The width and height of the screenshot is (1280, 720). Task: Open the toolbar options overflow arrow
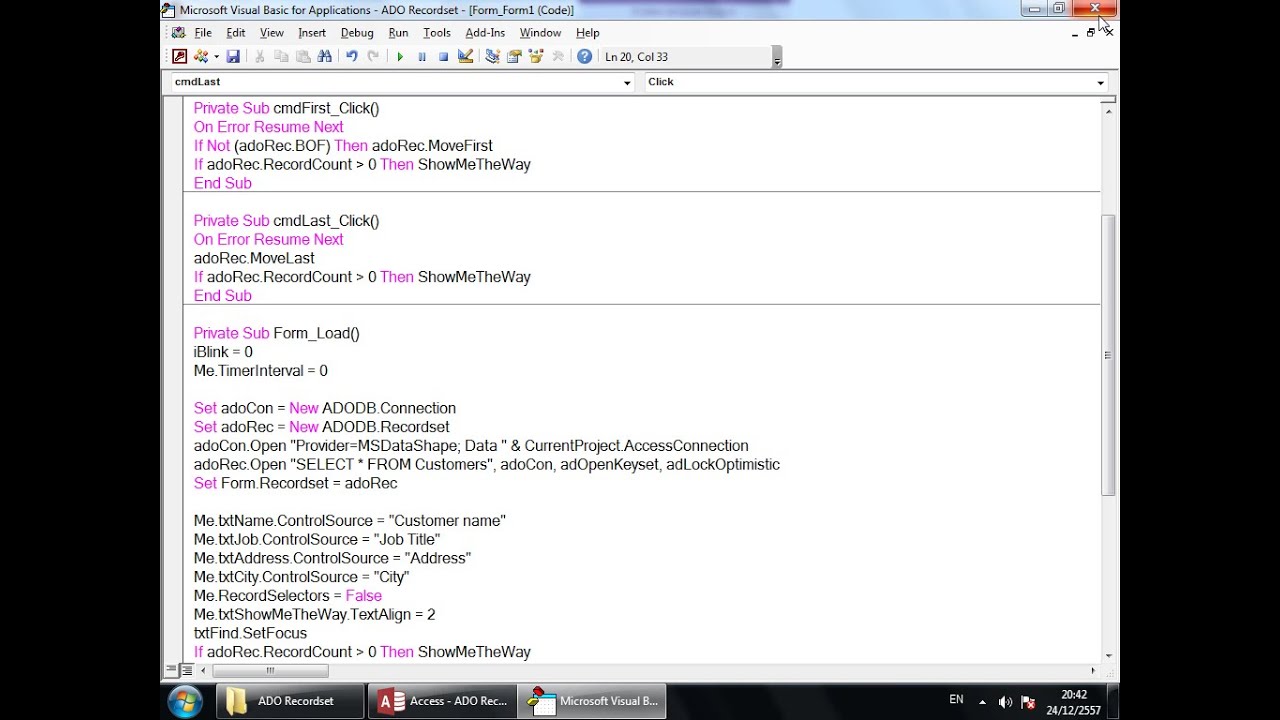(x=777, y=58)
